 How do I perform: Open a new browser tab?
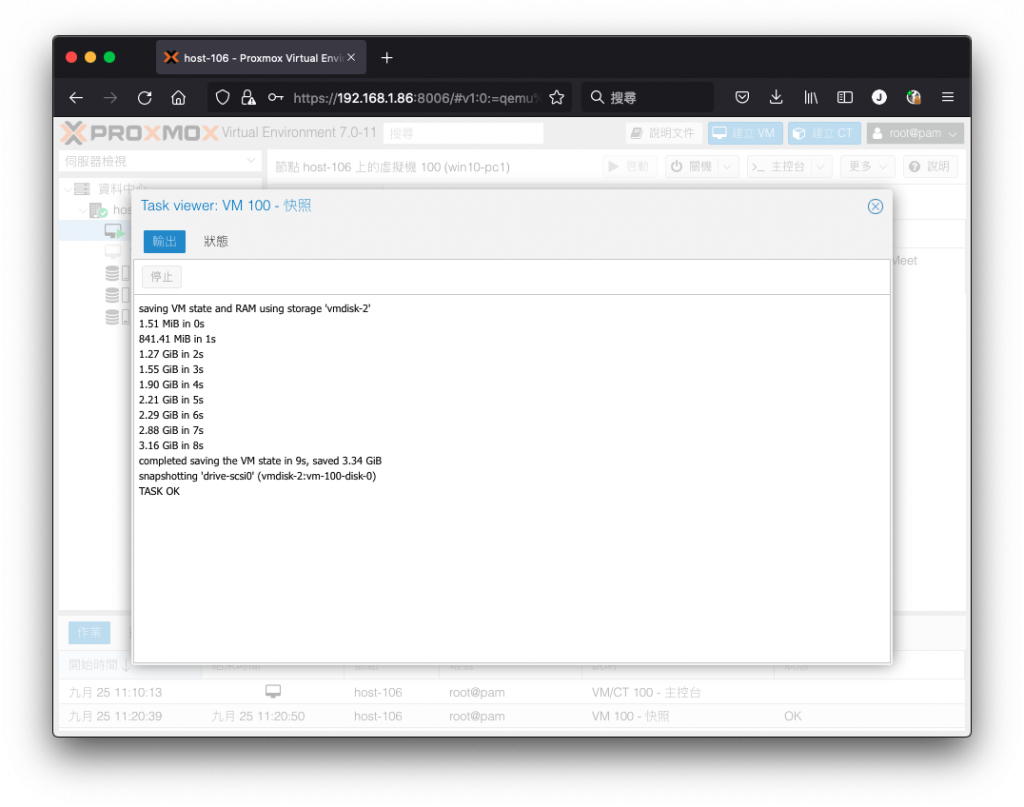pyautogui.click(x=387, y=58)
